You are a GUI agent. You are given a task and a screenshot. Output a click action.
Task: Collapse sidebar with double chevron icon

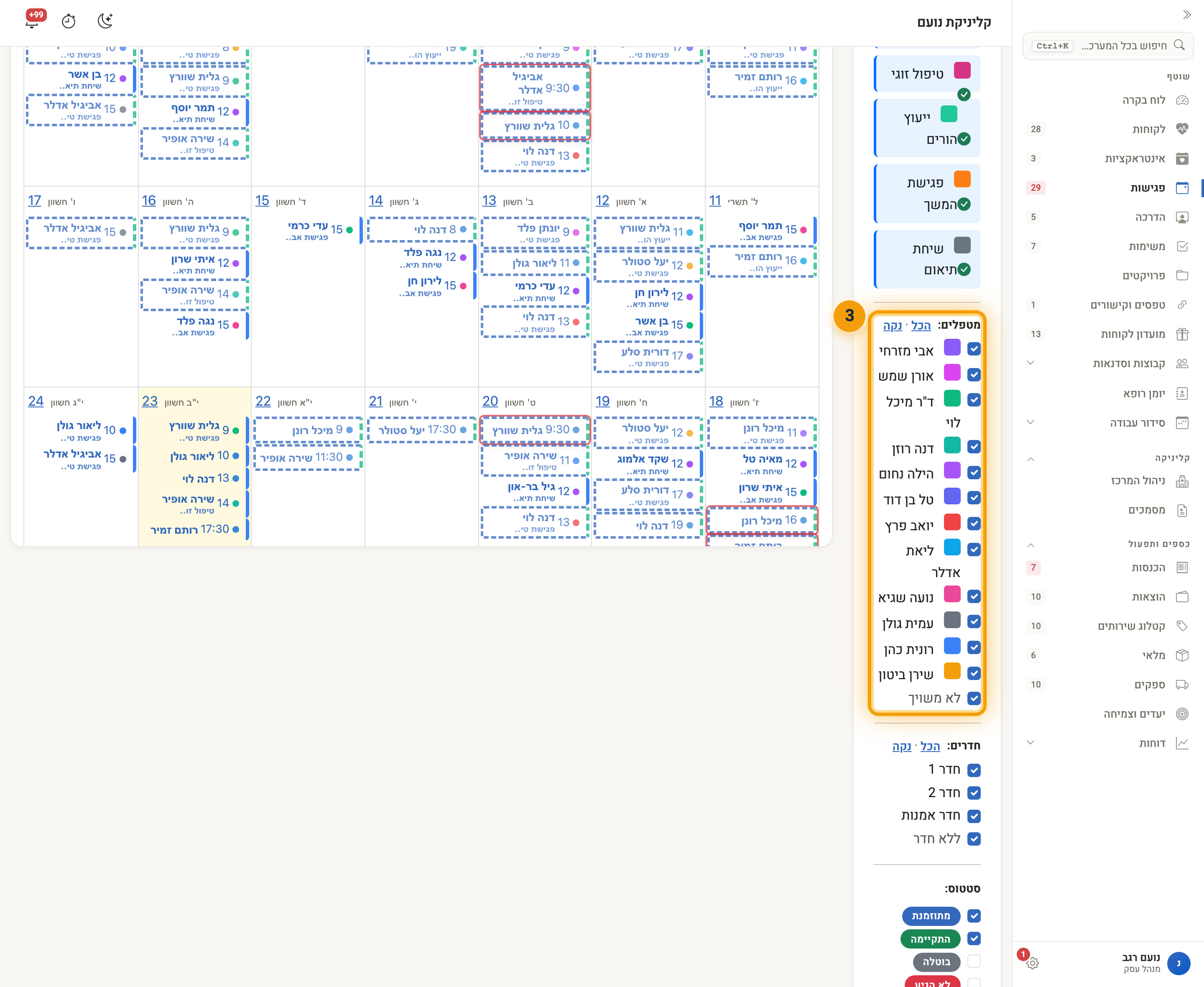pos(1186,15)
